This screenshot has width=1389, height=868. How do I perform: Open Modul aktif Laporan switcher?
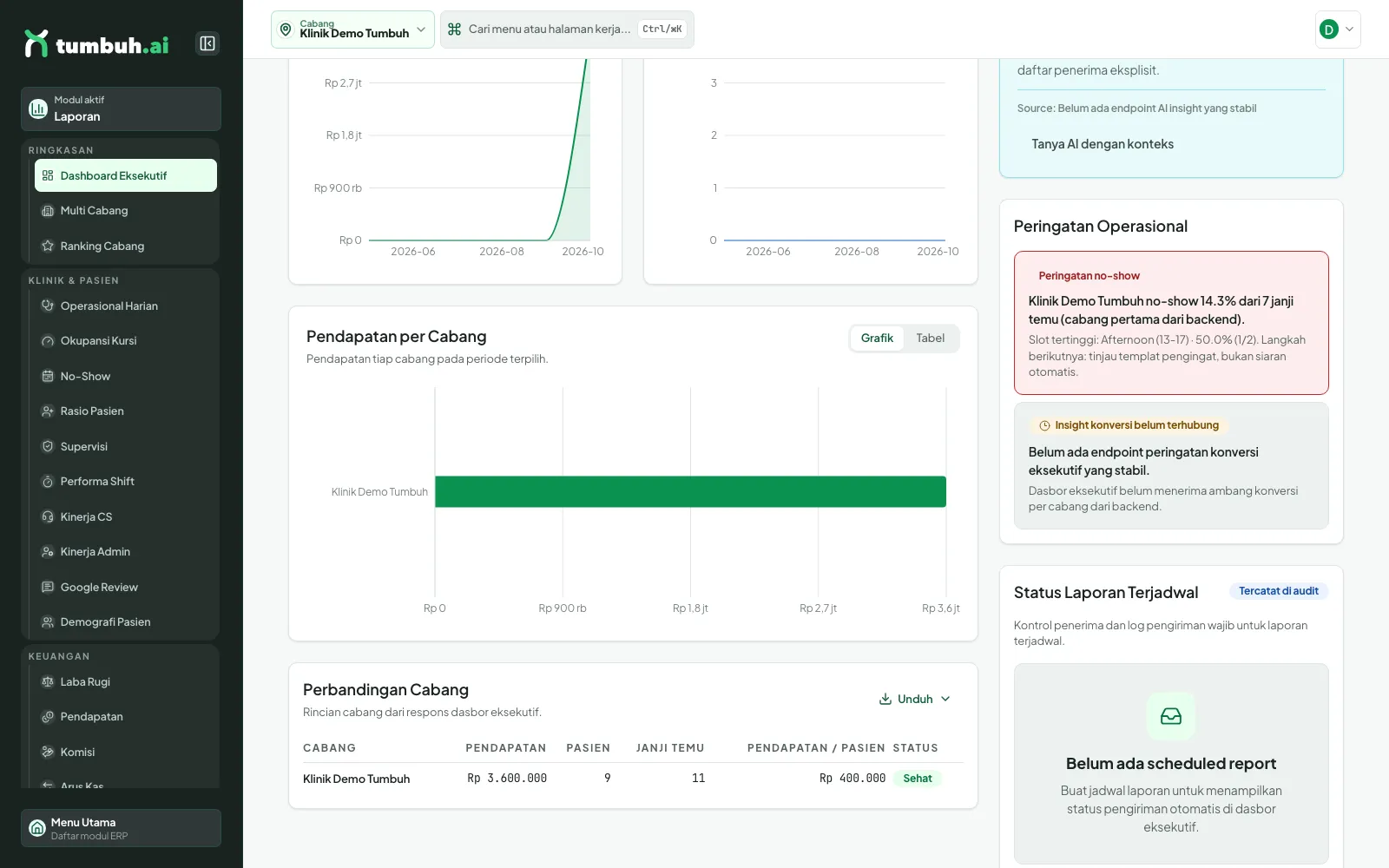coord(121,108)
